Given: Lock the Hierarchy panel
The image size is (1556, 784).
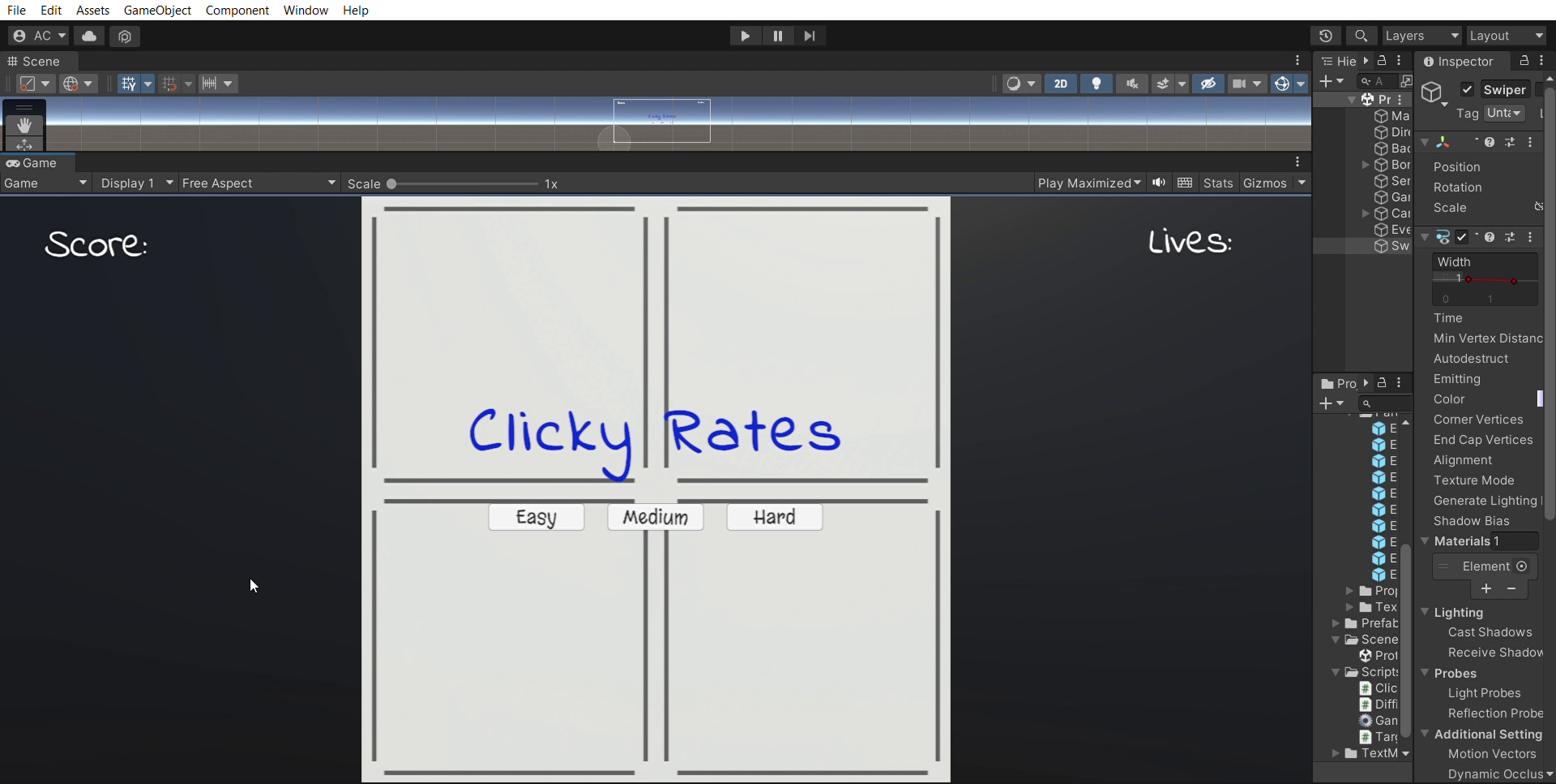Looking at the screenshot, I should pos(1383,61).
